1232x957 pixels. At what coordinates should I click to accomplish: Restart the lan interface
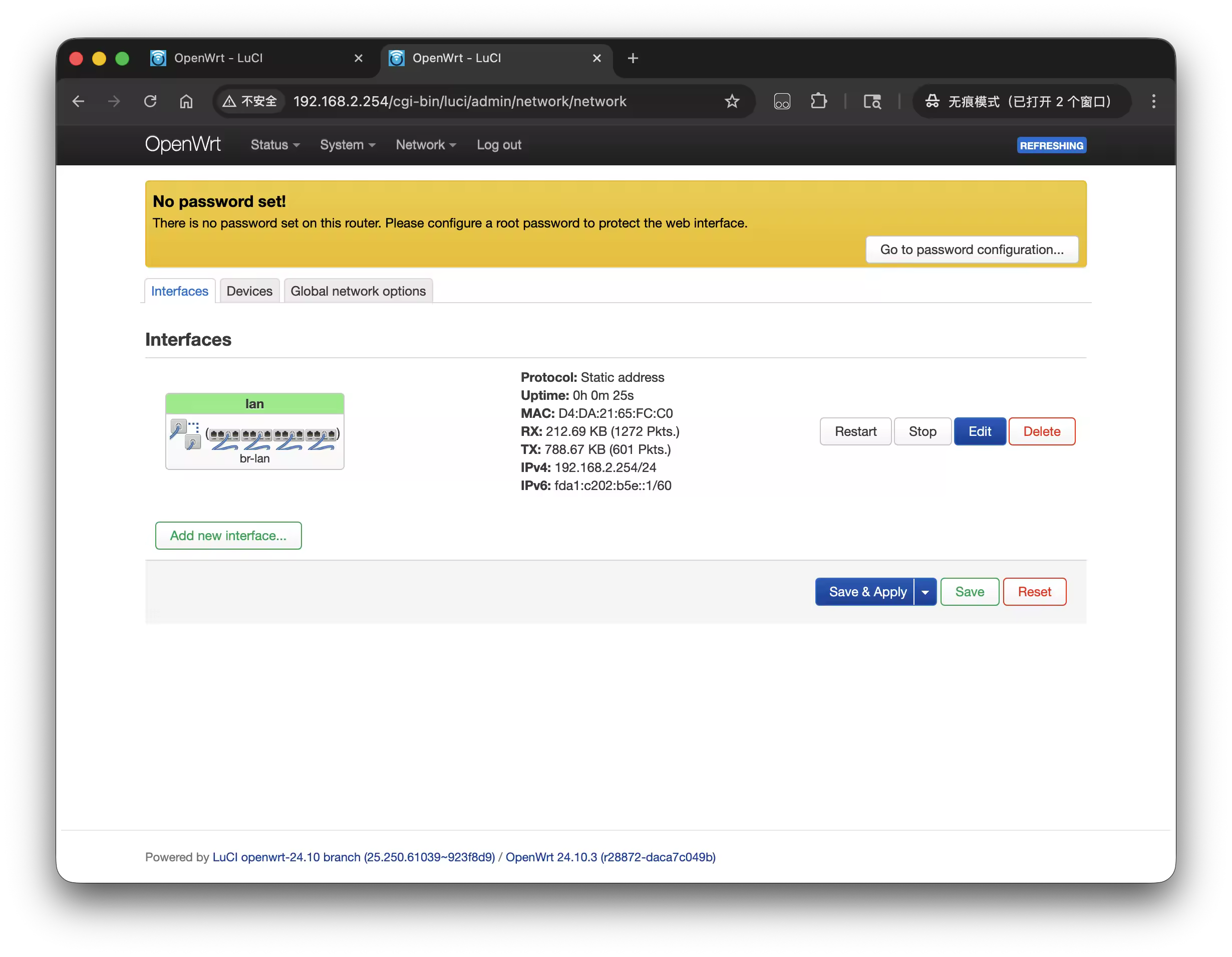click(855, 432)
